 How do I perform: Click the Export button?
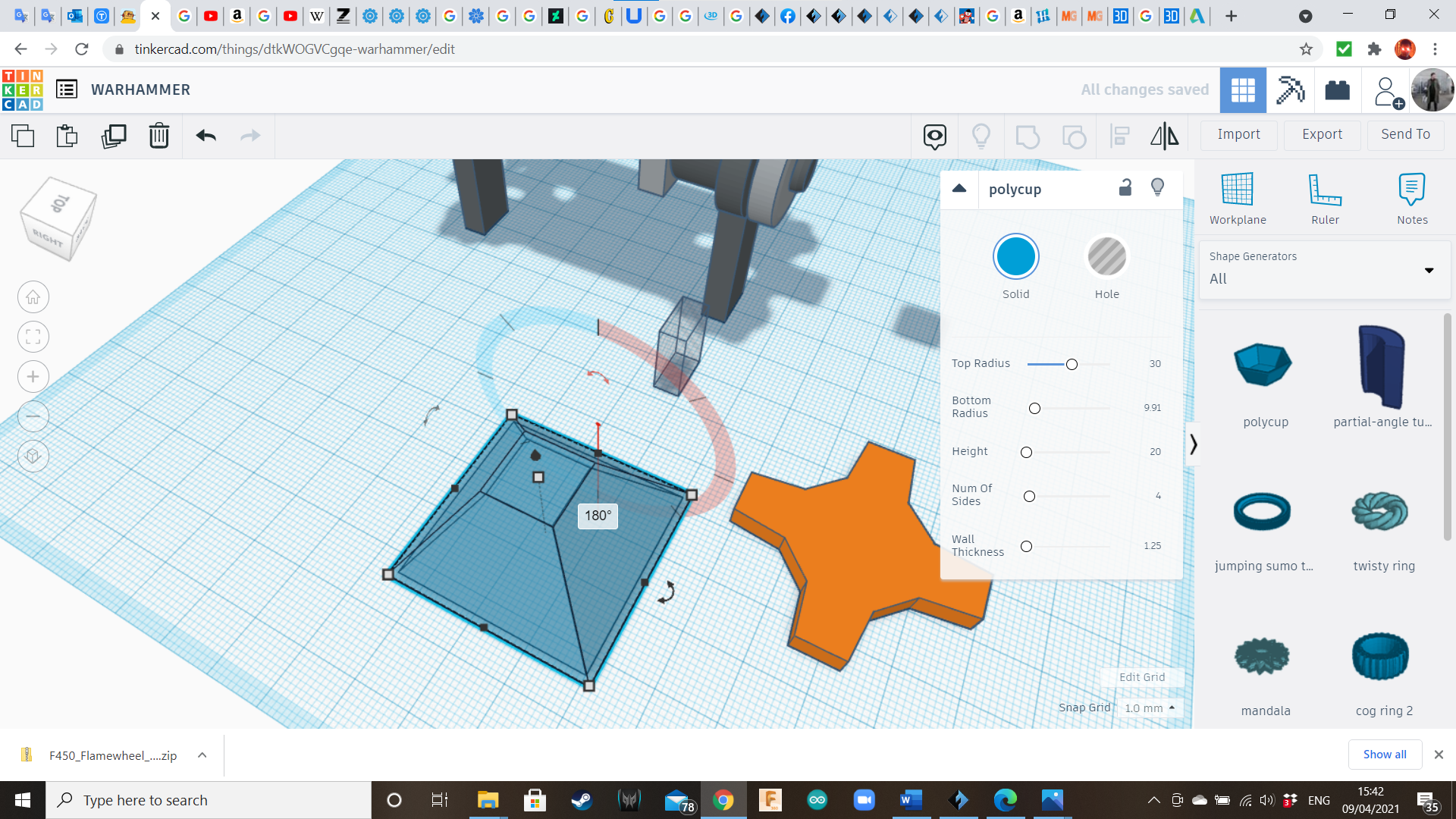(1321, 134)
